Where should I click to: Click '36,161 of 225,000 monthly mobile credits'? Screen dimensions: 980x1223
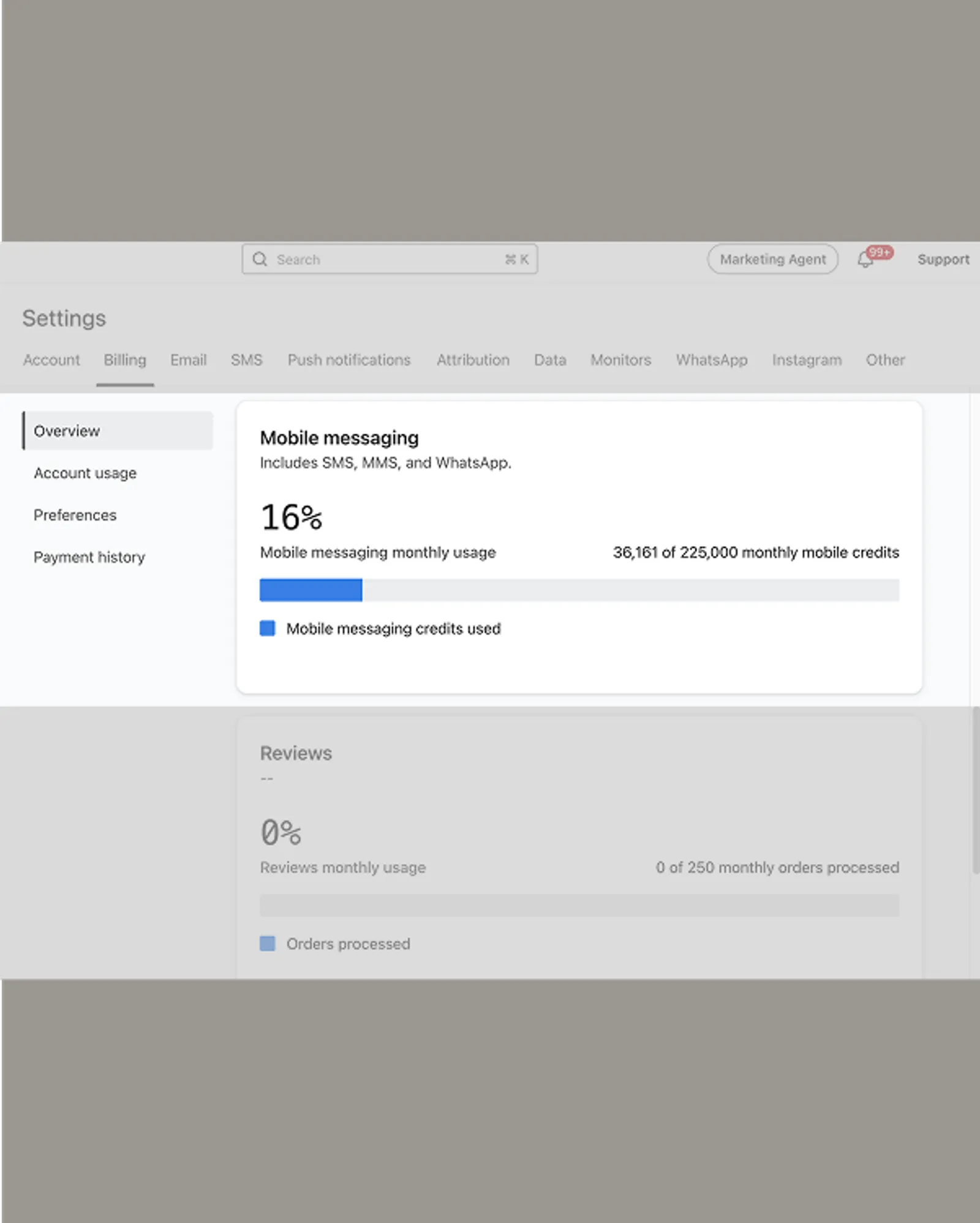[756, 552]
